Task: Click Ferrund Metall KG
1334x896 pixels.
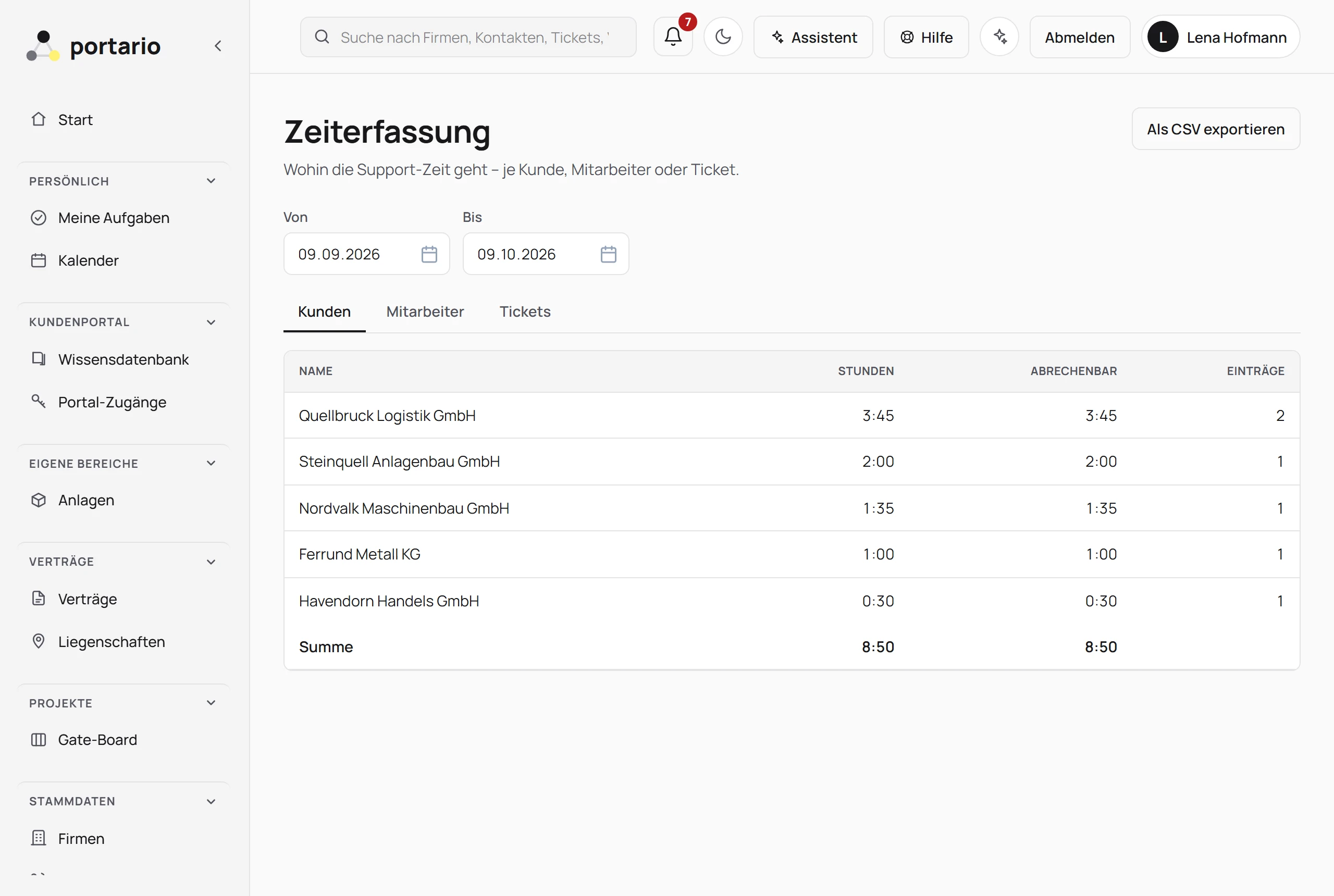Action: tap(360, 554)
